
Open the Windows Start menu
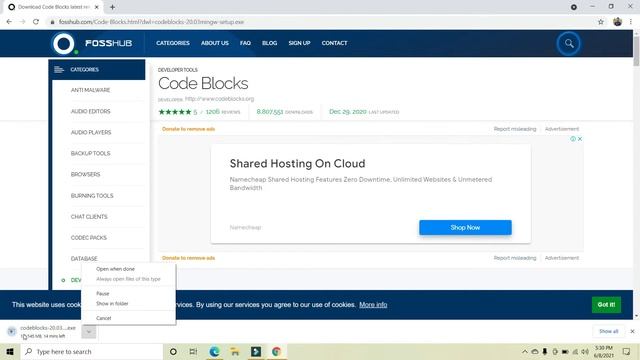[10, 351]
